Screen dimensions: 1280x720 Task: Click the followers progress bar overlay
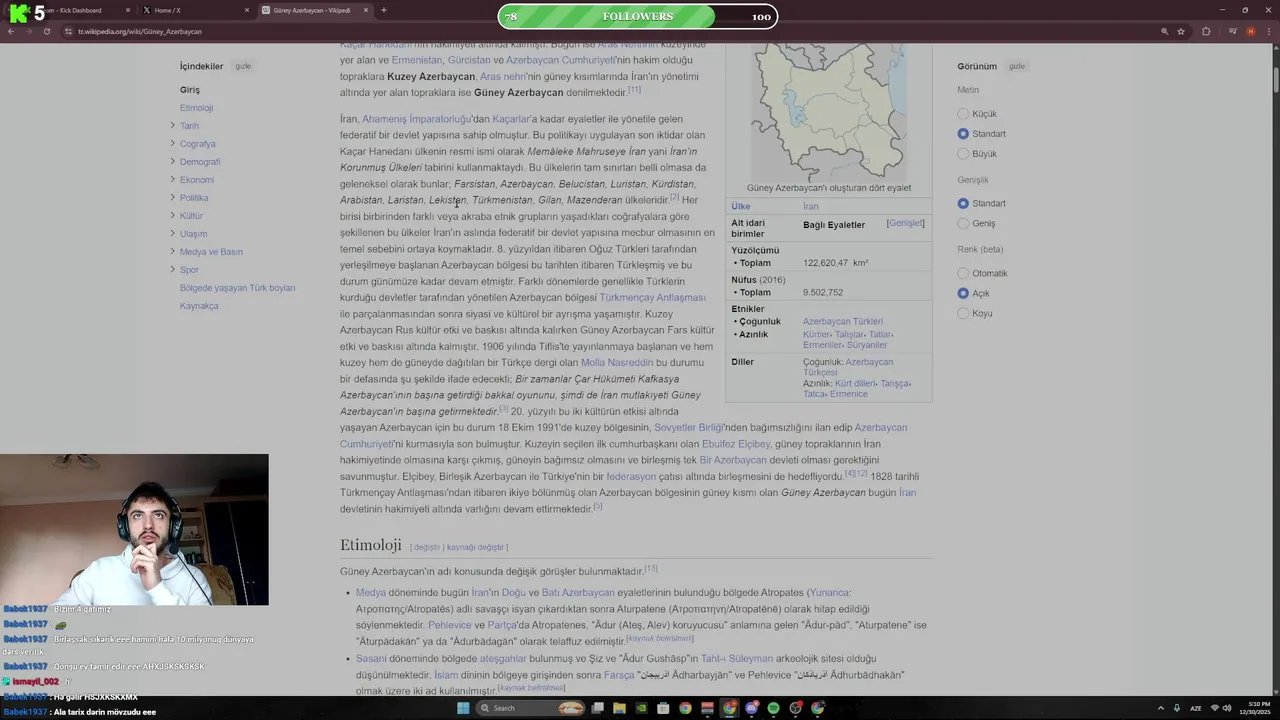point(637,16)
